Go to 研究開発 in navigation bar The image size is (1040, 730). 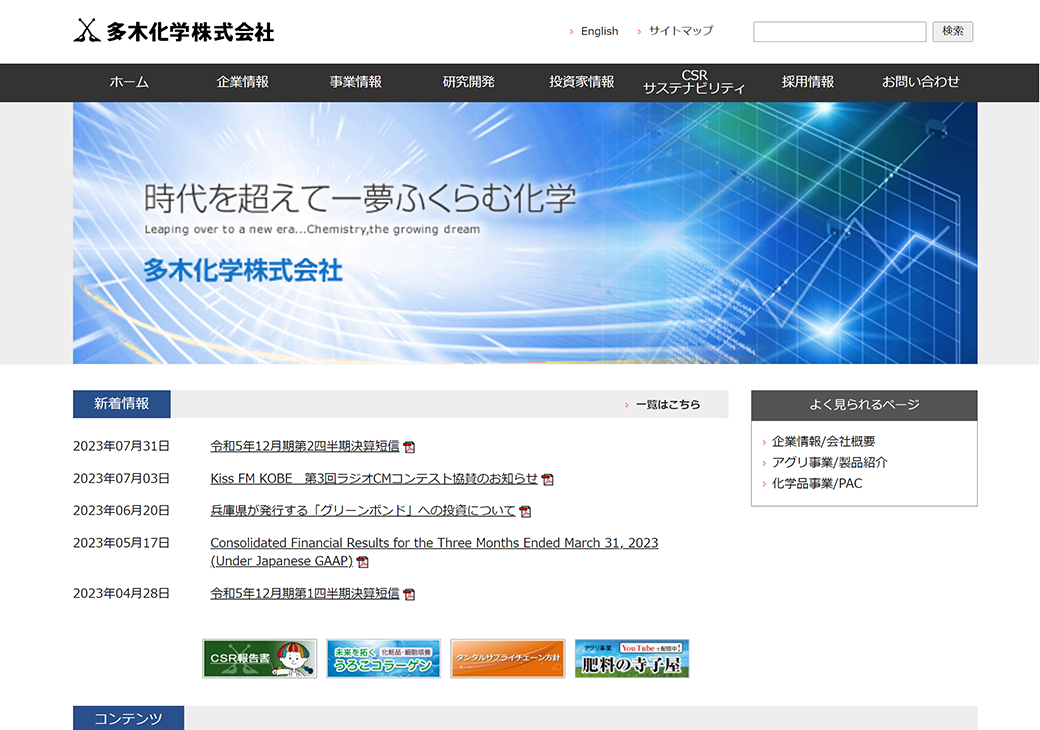point(468,82)
